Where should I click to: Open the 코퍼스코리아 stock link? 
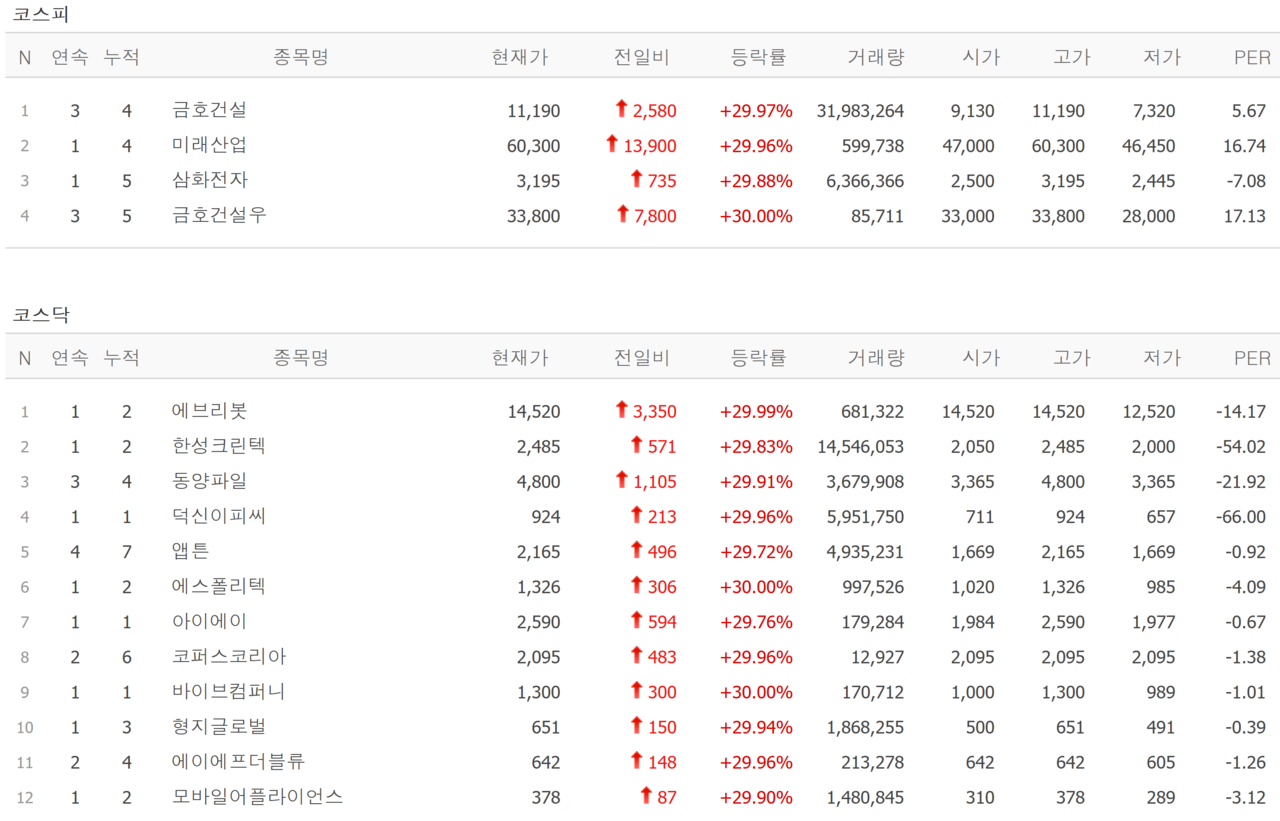tap(229, 656)
